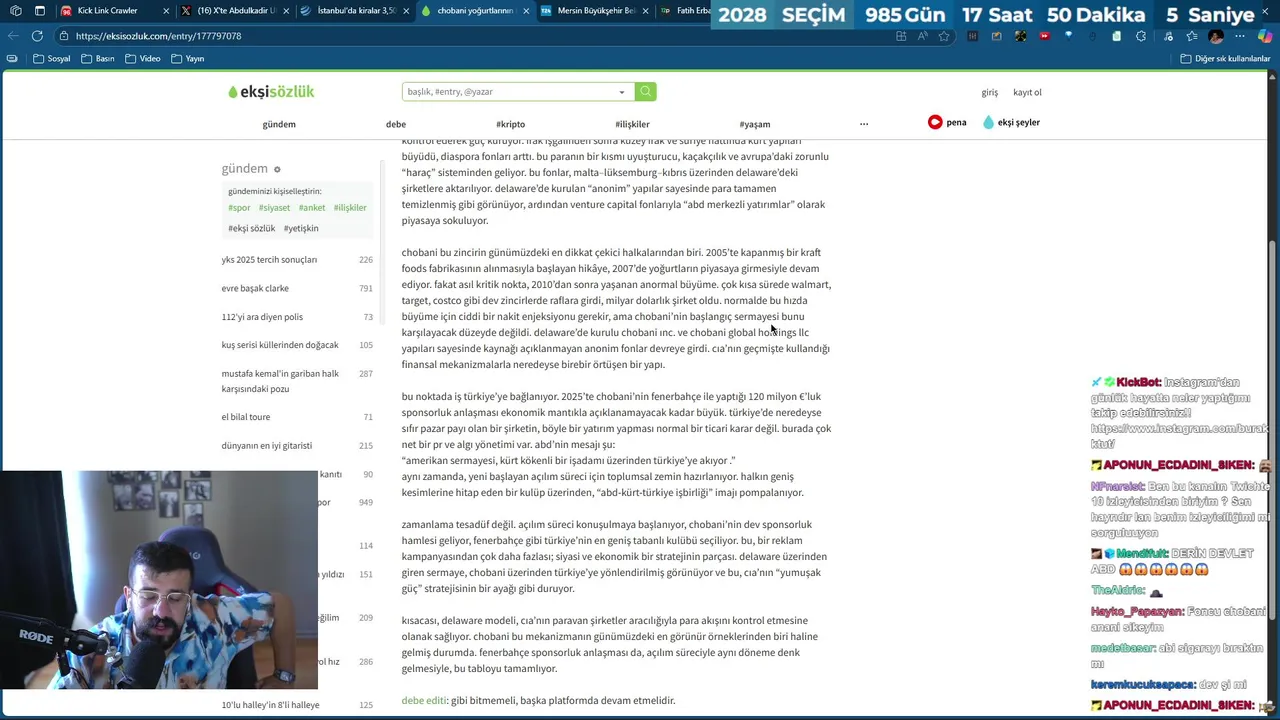Open the Sosyal bookmarks folder
Screen dimensions: 1280x720
click(52, 58)
